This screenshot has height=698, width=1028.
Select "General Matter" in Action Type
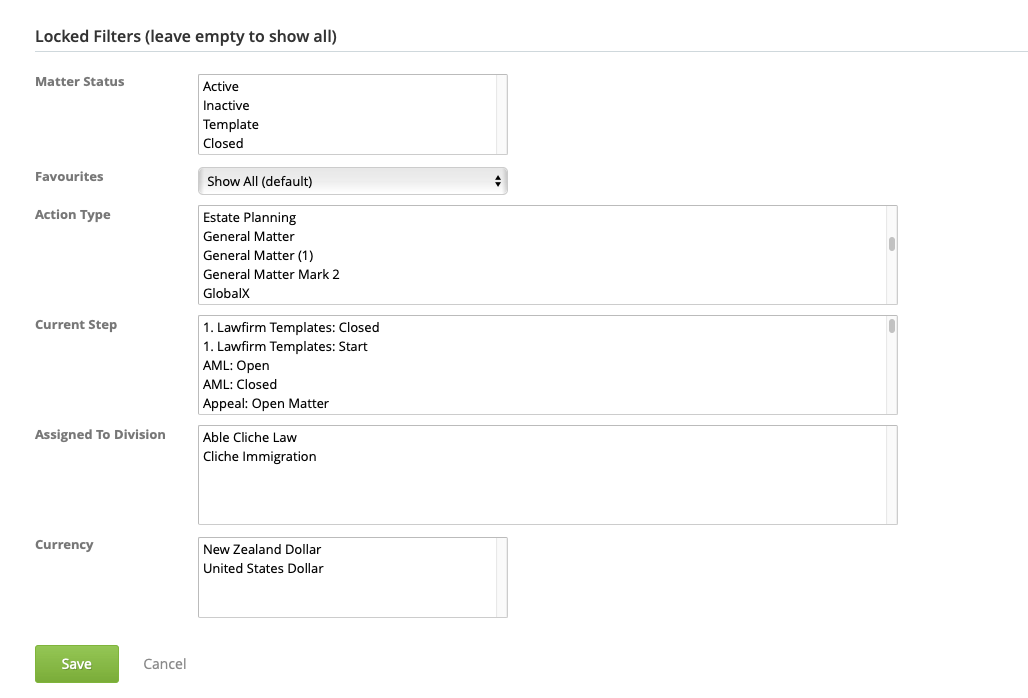pyautogui.click(x=248, y=236)
